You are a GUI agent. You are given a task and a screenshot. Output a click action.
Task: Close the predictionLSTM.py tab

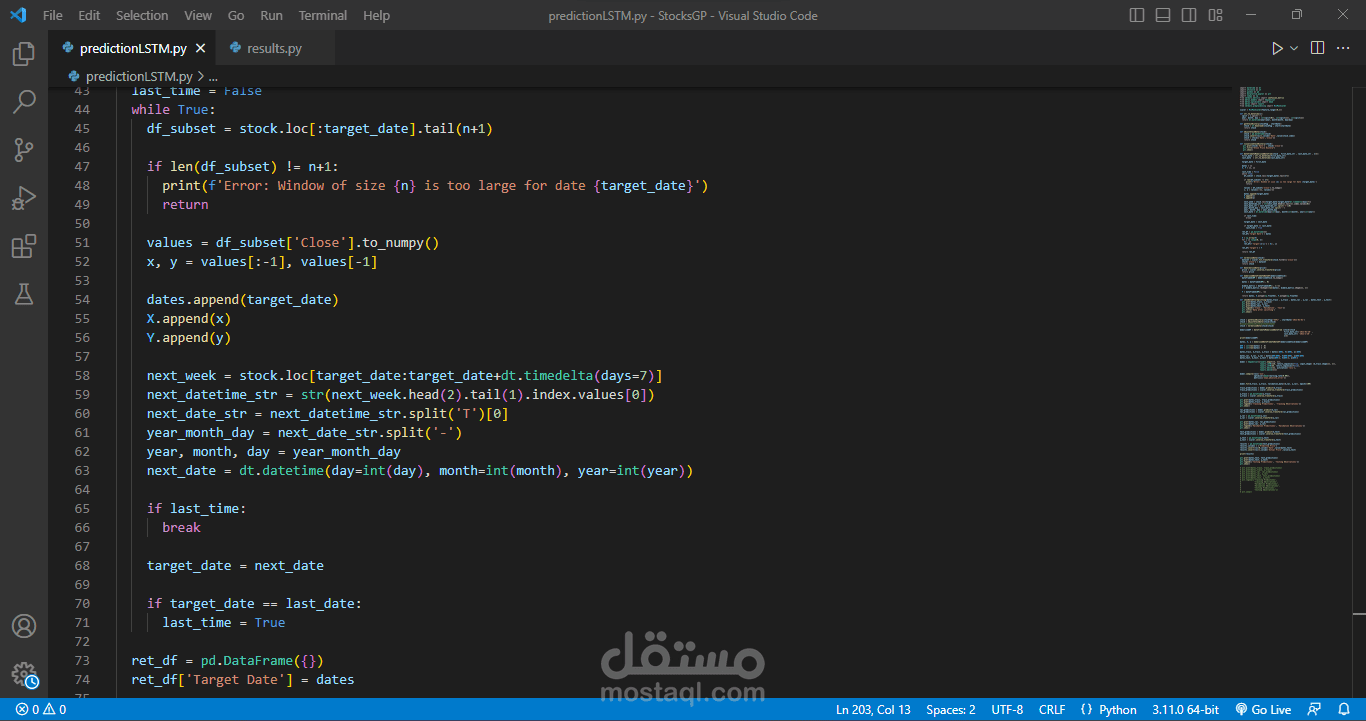point(200,48)
